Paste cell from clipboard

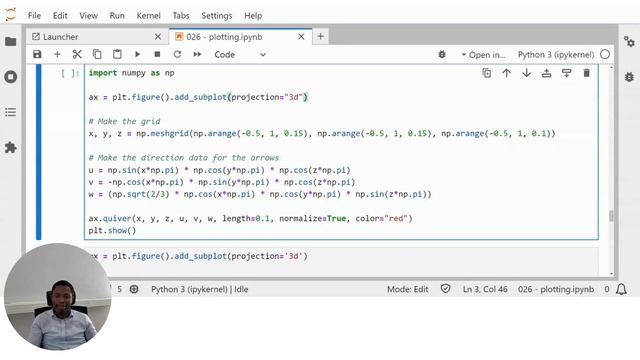coord(117,54)
